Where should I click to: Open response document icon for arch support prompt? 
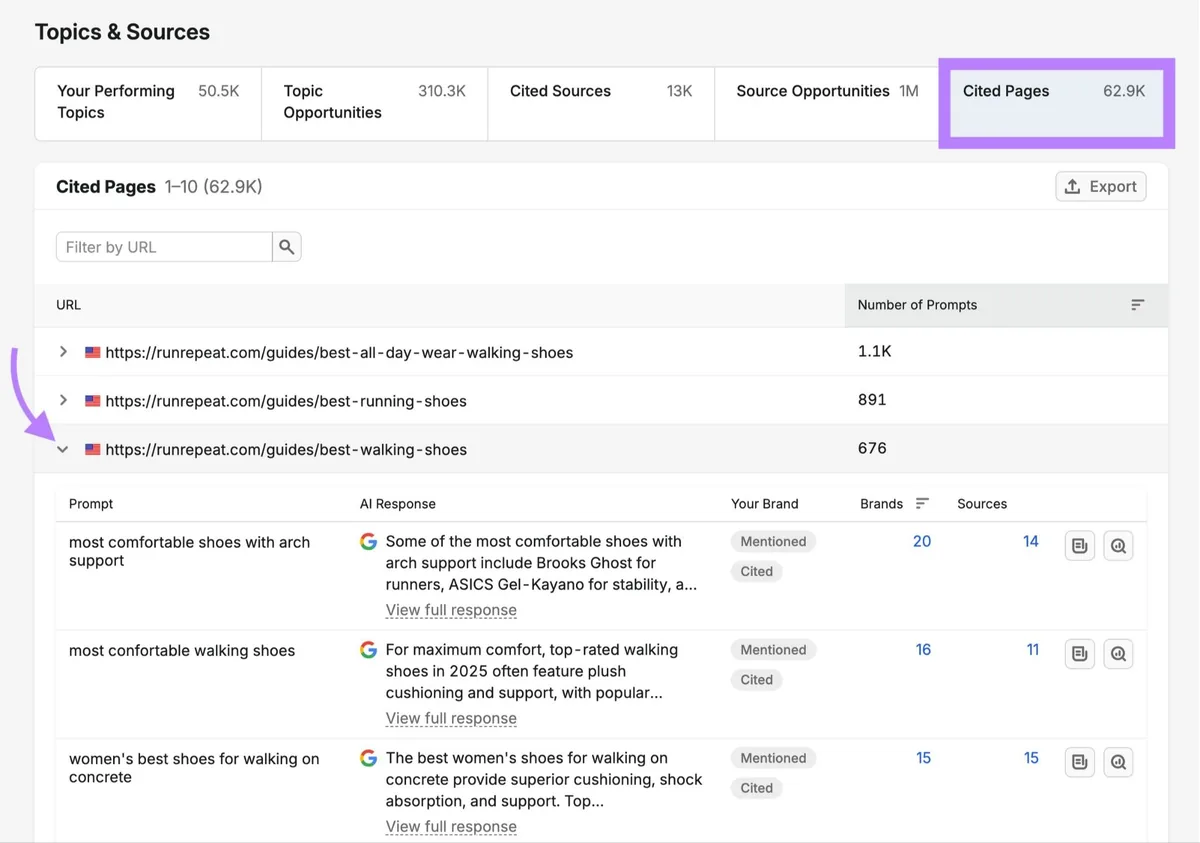[x=1080, y=546]
